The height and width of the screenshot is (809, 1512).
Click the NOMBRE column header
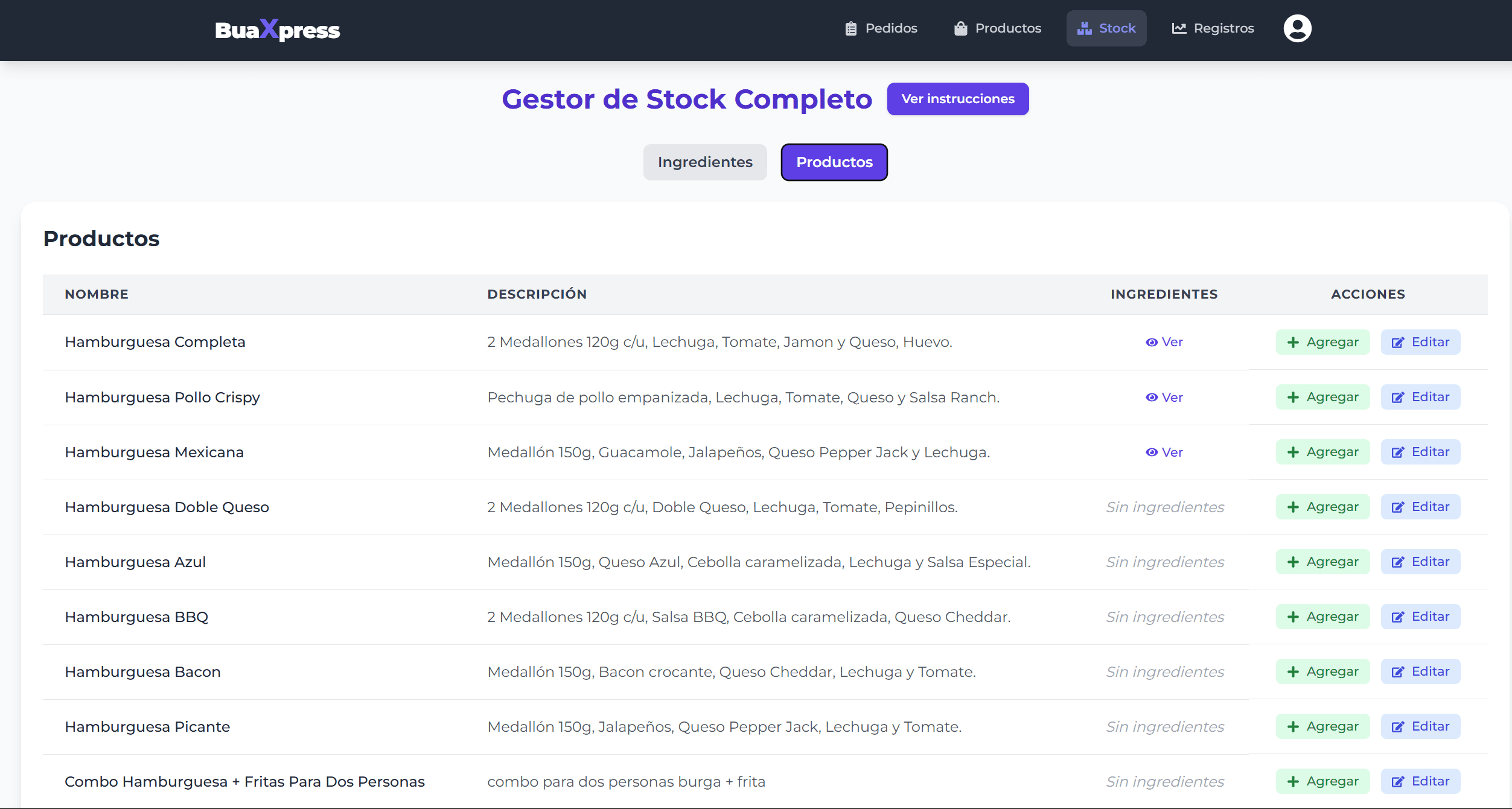point(97,294)
